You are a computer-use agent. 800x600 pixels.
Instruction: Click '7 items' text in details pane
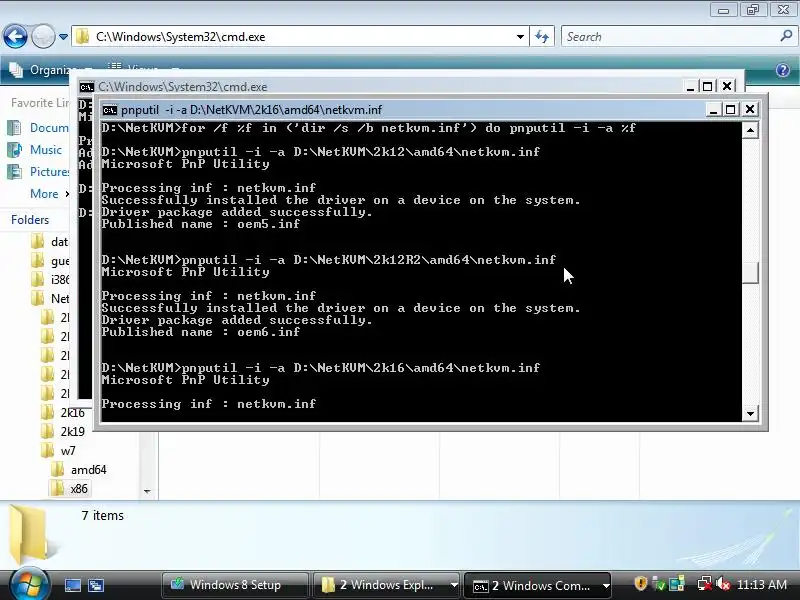point(103,516)
